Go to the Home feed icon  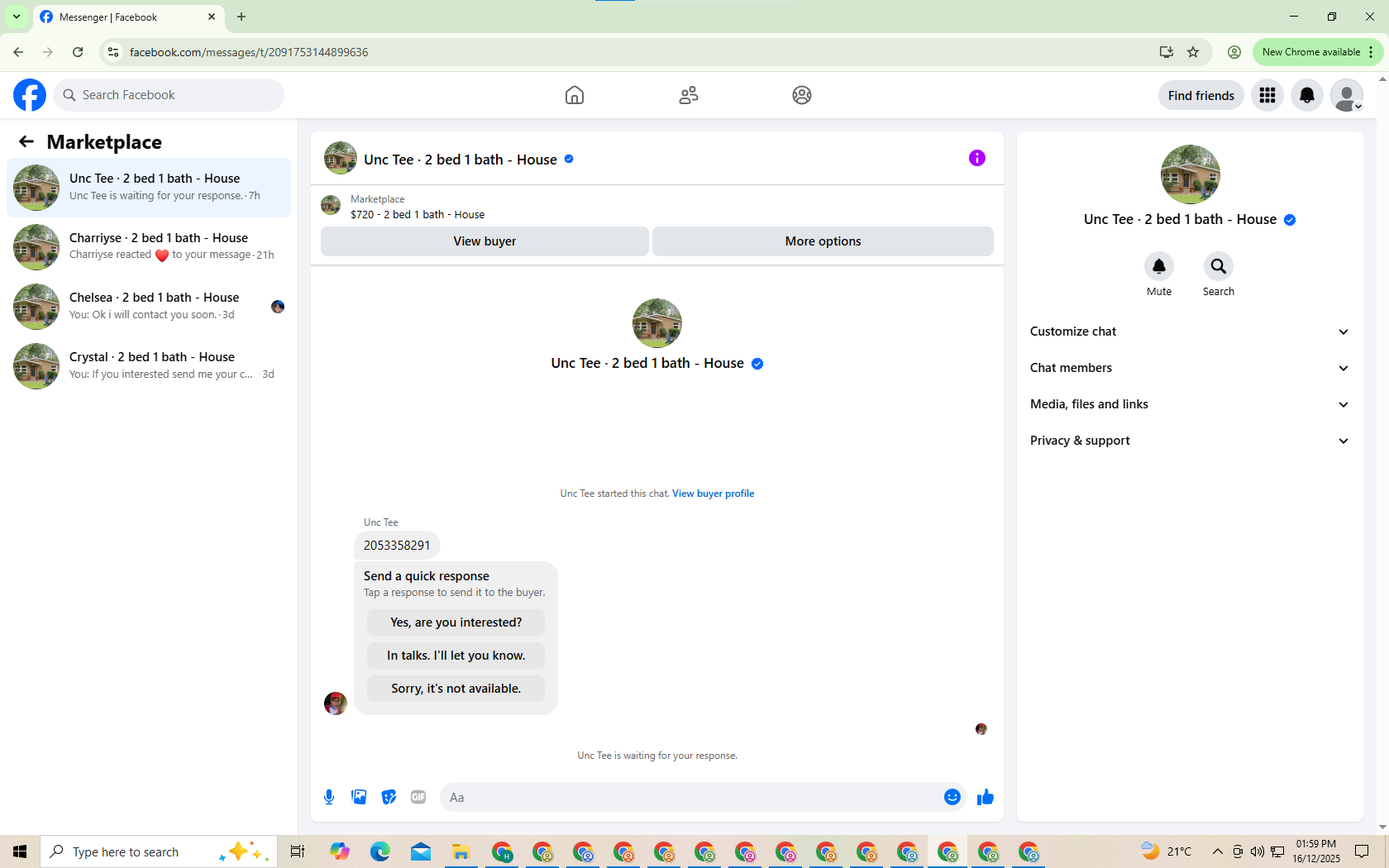tap(575, 95)
